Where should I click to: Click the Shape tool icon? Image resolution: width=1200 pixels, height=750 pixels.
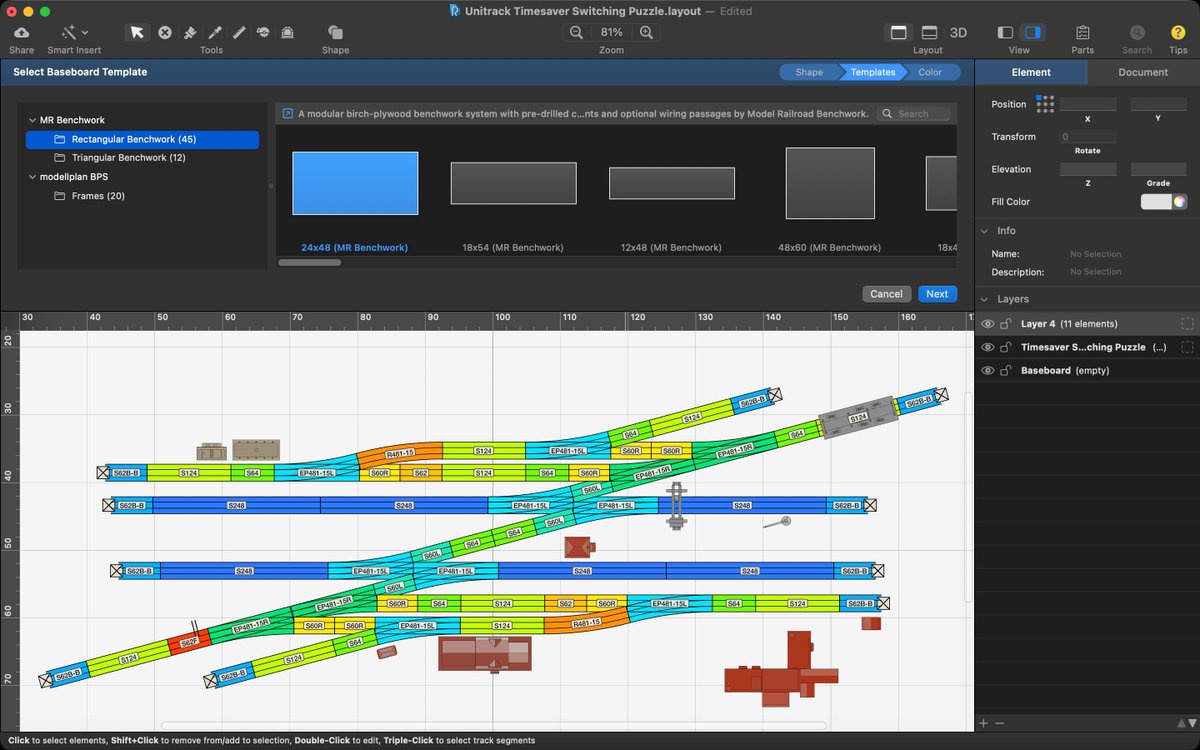(x=335, y=32)
